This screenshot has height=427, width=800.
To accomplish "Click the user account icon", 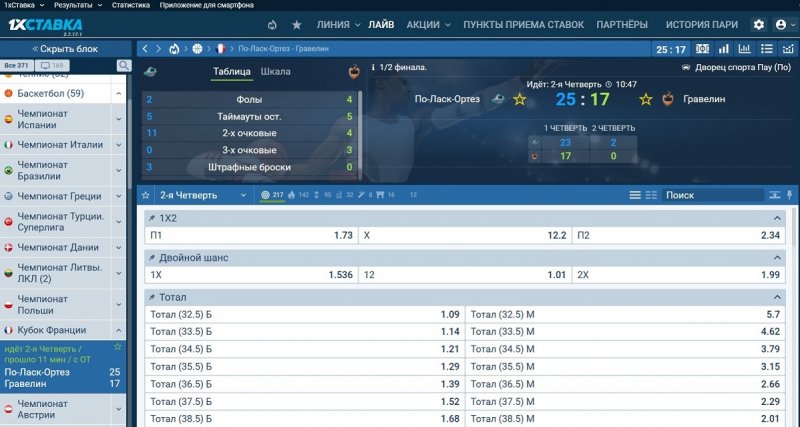I will (x=780, y=24).
